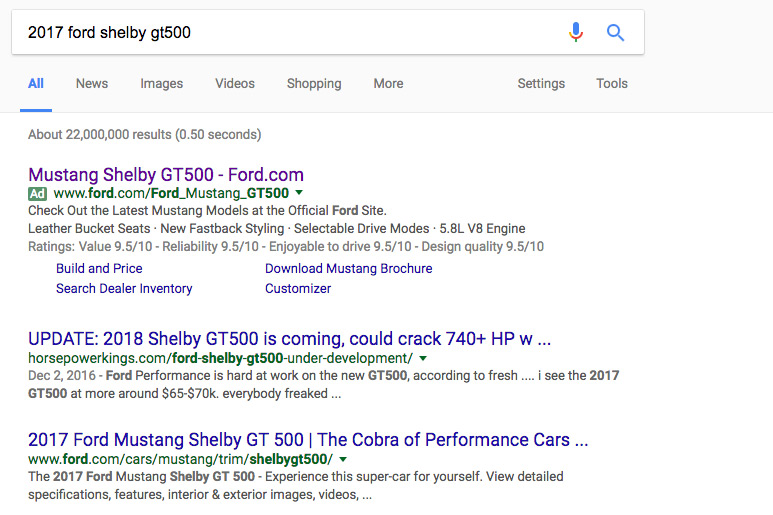773x515 pixels.
Task: Select the Shopping tab
Action: [x=314, y=84]
